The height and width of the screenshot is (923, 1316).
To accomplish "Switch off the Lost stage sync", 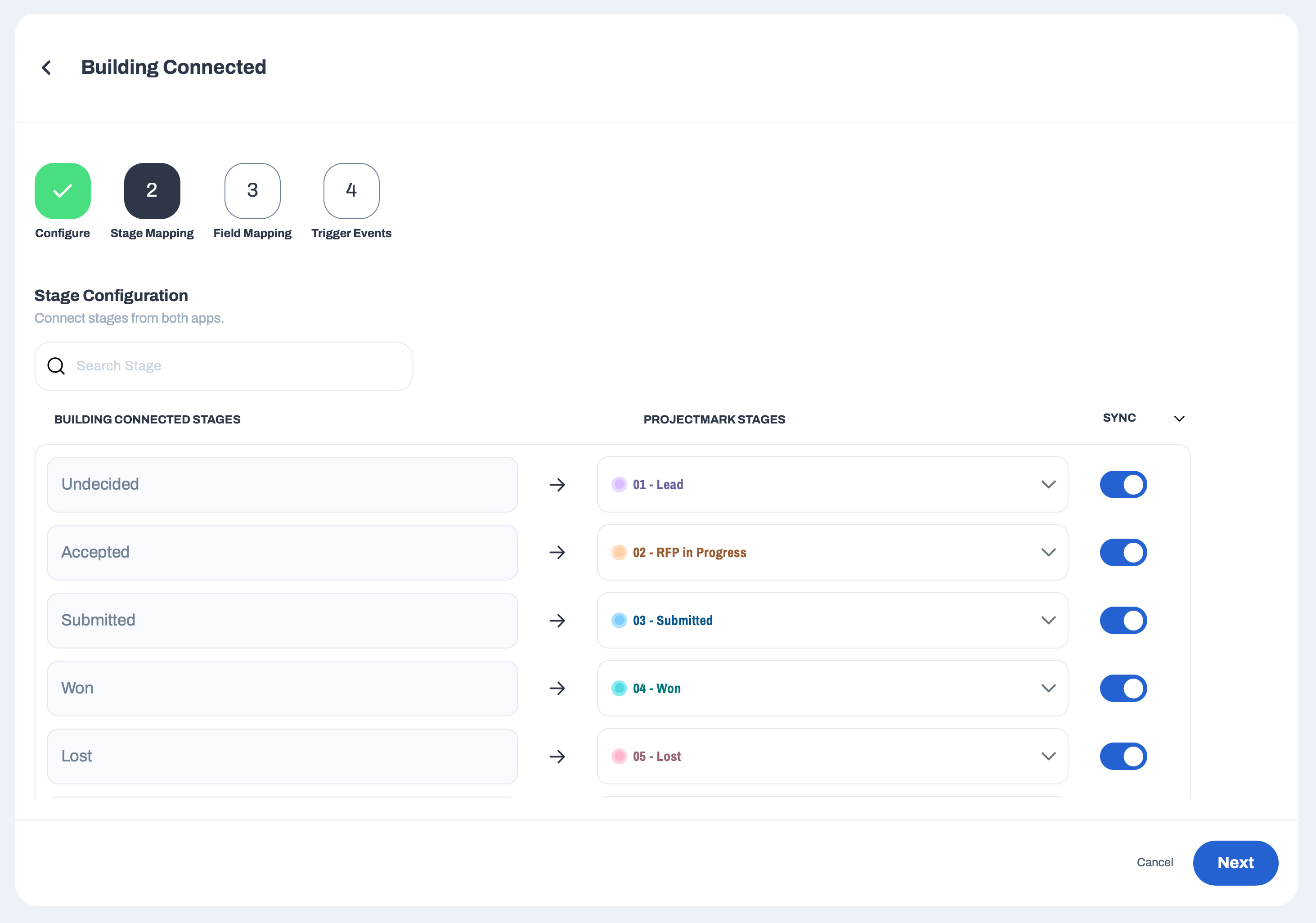I will (1123, 757).
